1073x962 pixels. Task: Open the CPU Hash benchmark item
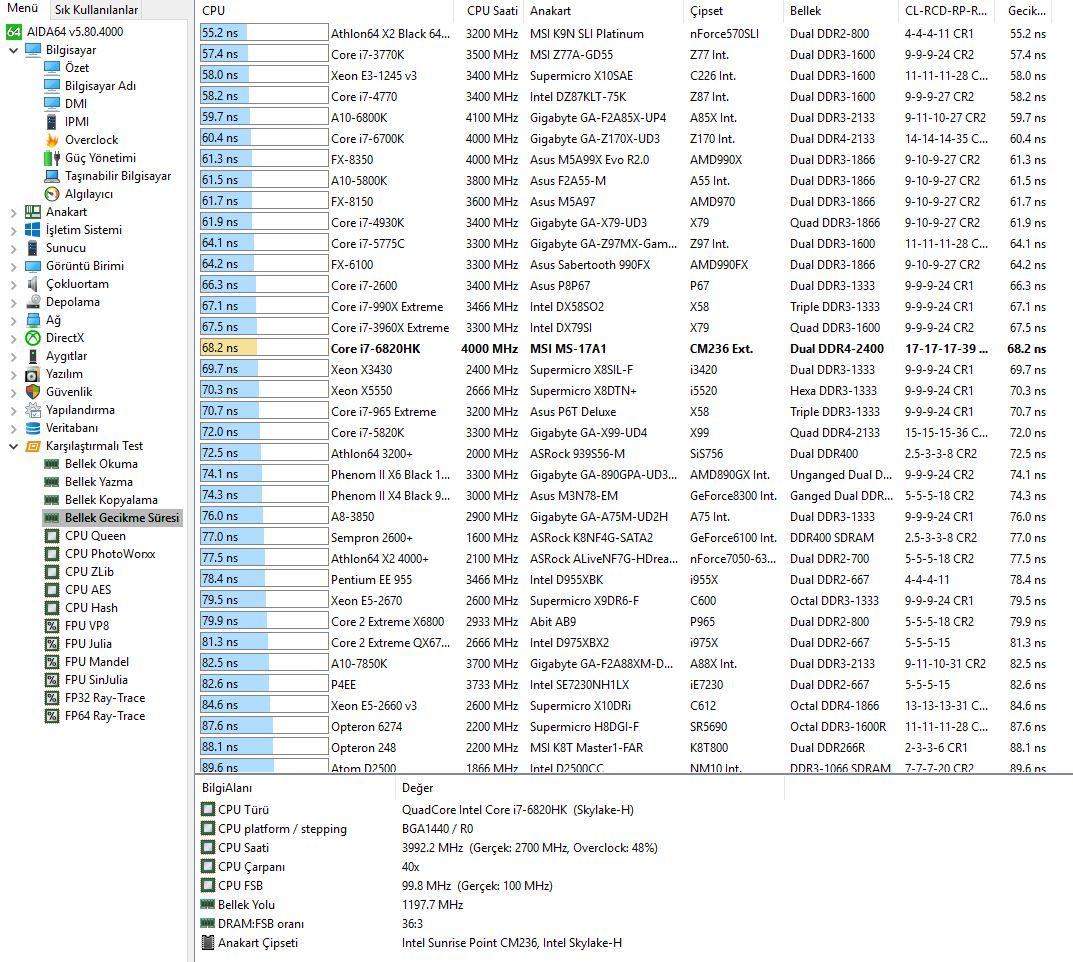pyautogui.click(x=91, y=608)
